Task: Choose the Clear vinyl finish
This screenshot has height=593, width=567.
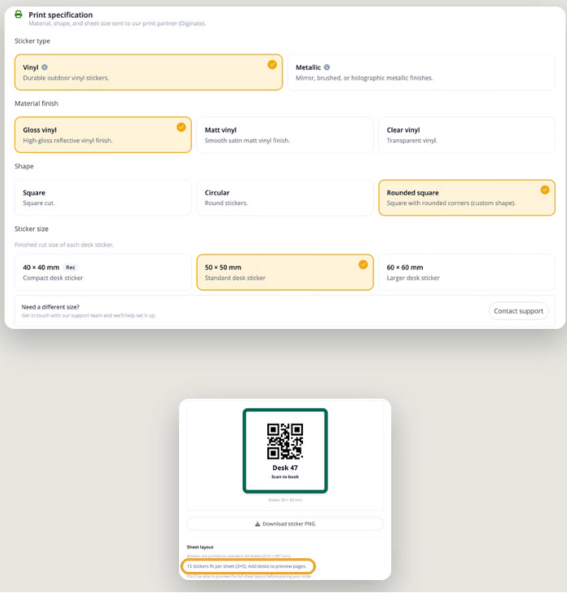Action: [467, 135]
